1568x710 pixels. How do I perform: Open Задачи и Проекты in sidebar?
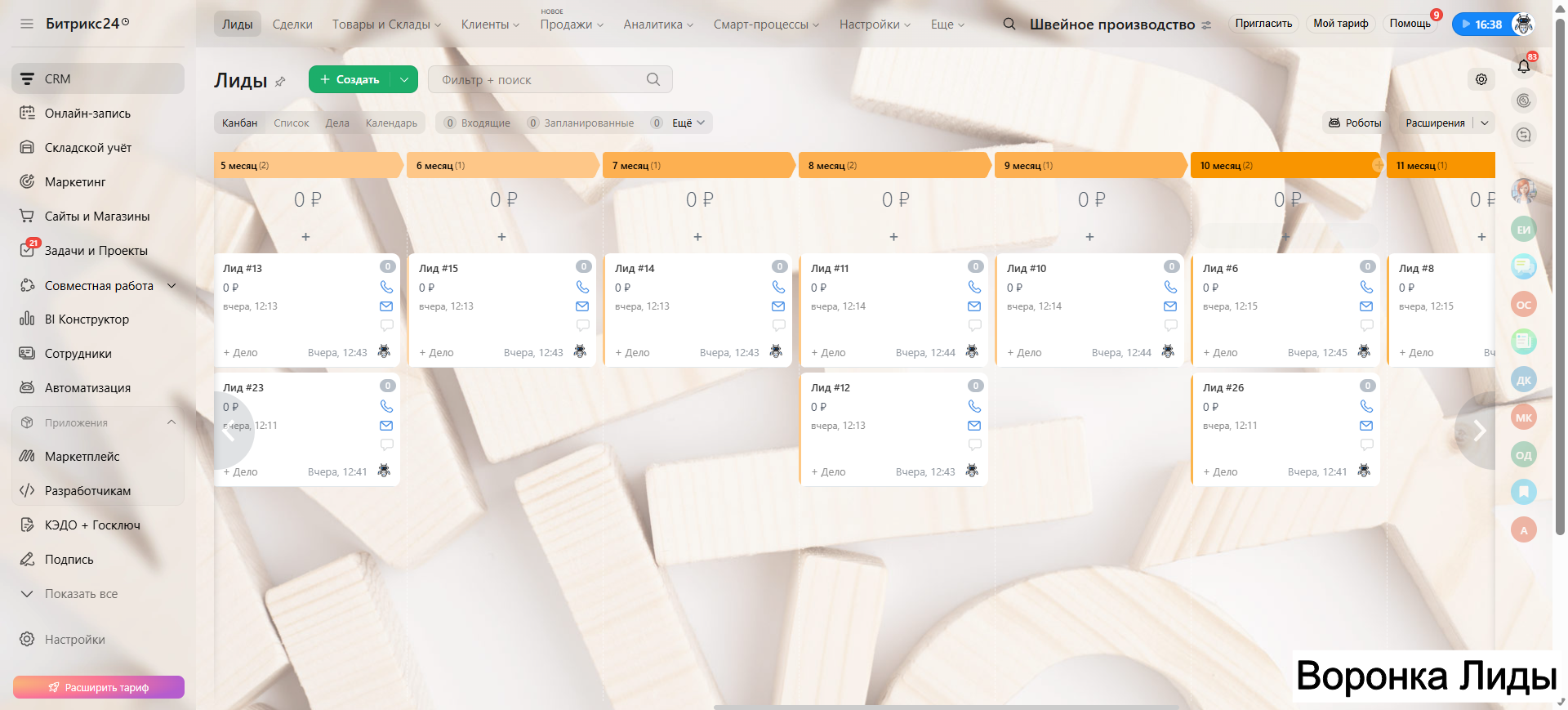[x=96, y=251]
